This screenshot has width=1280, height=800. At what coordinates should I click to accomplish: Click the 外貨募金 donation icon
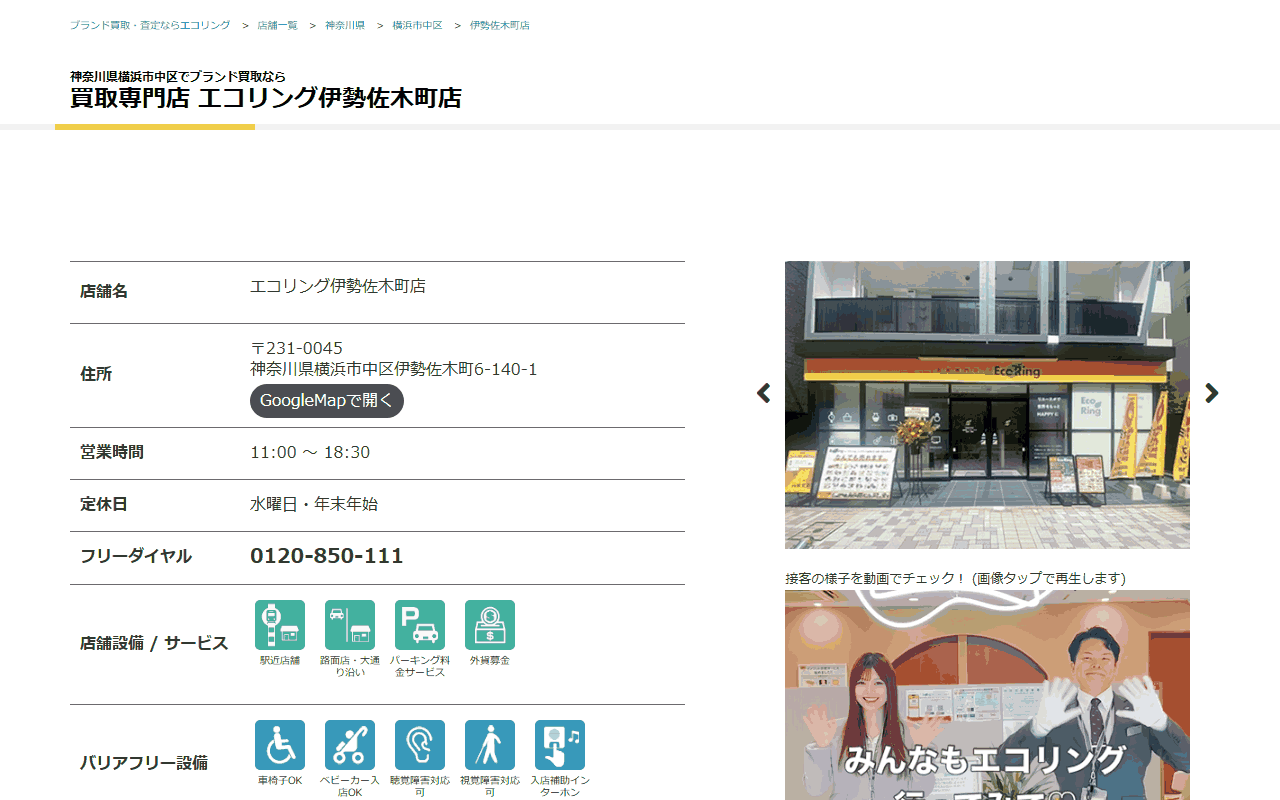tap(490, 625)
